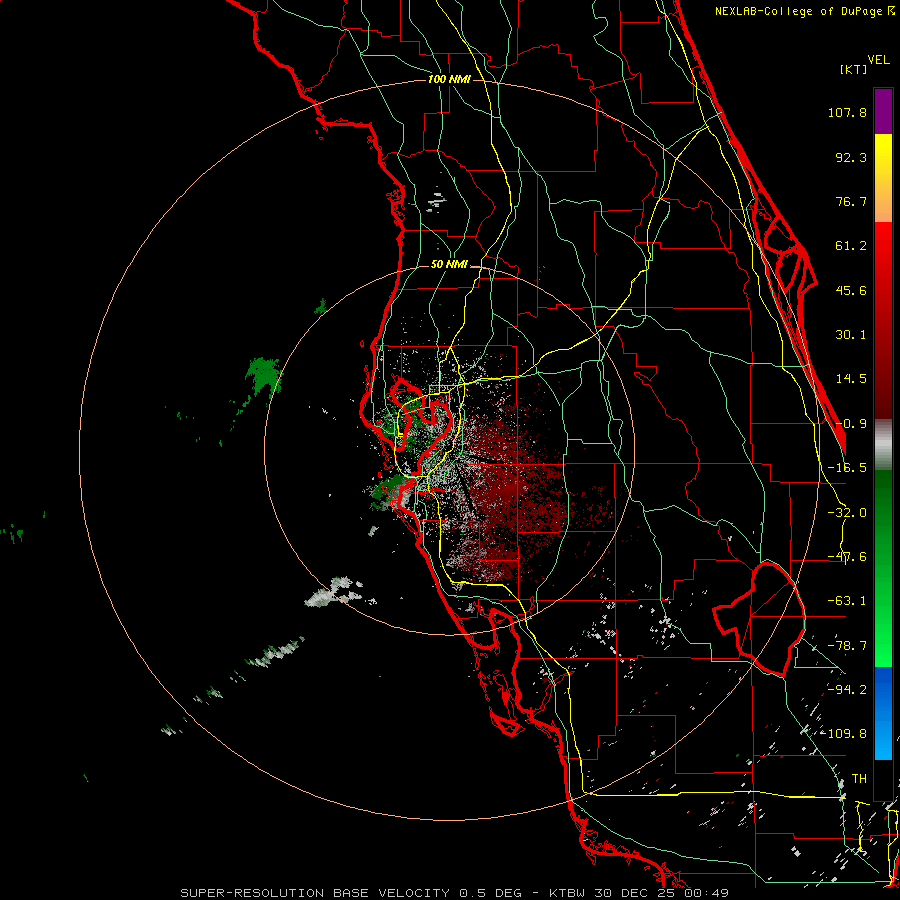Select the -78.7 velocity scale value
This screenshot has width=900, height=900.
pyautogui.click(x=847, y=646)
